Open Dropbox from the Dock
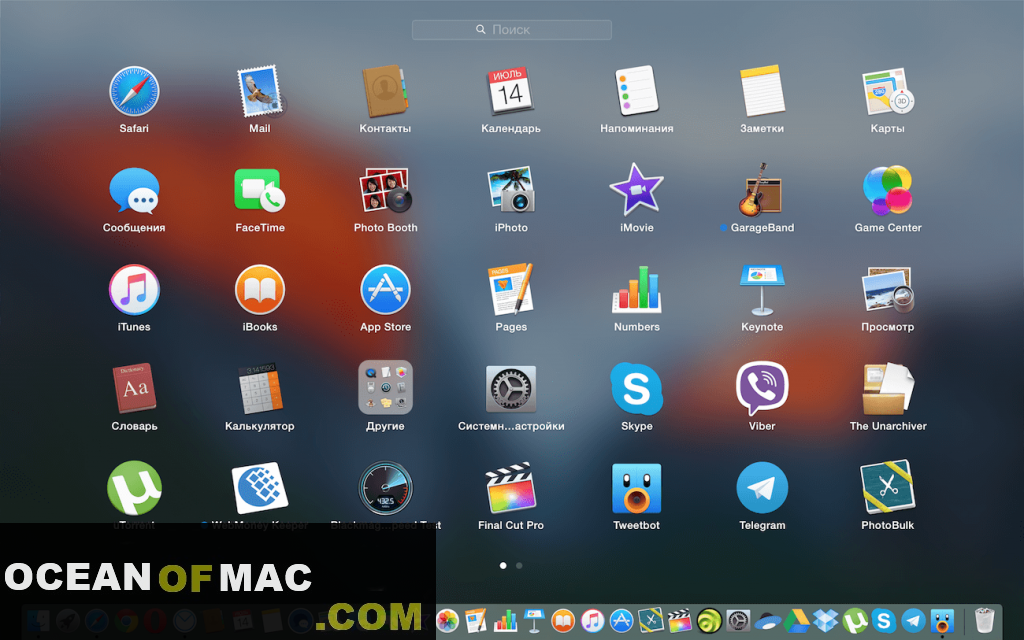 click(825, 620)
